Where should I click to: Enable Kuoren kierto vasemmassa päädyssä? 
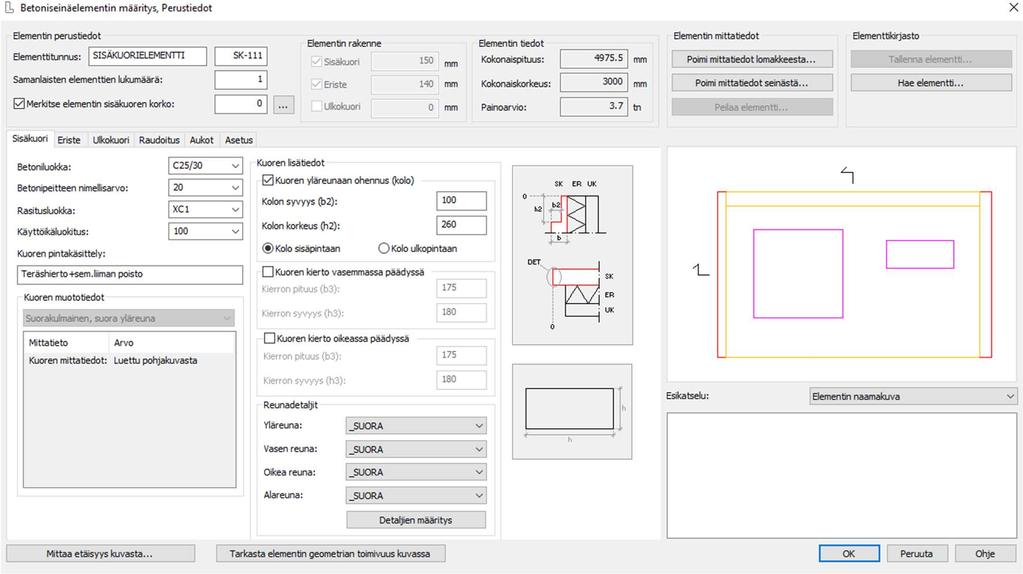click(267, 272)
